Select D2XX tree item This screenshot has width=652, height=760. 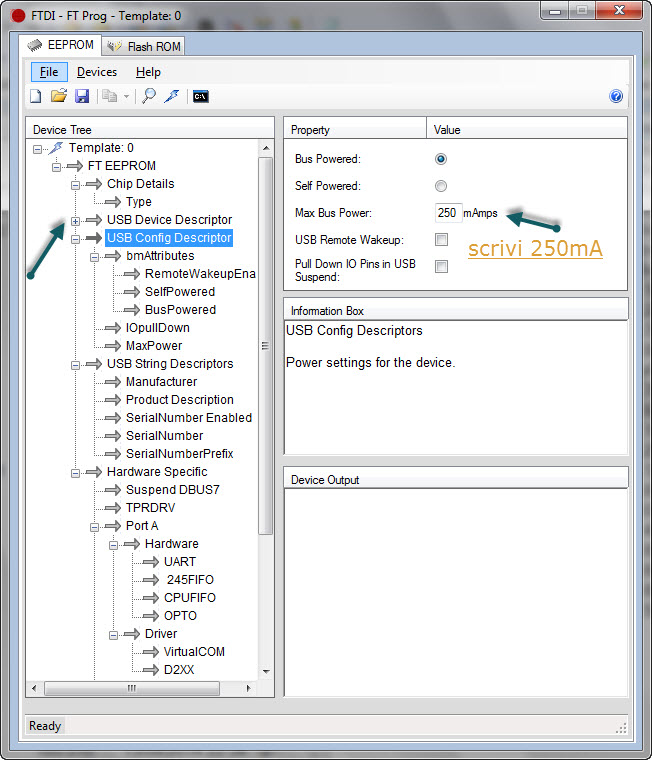pyautogui.click(x=179, y=670)
